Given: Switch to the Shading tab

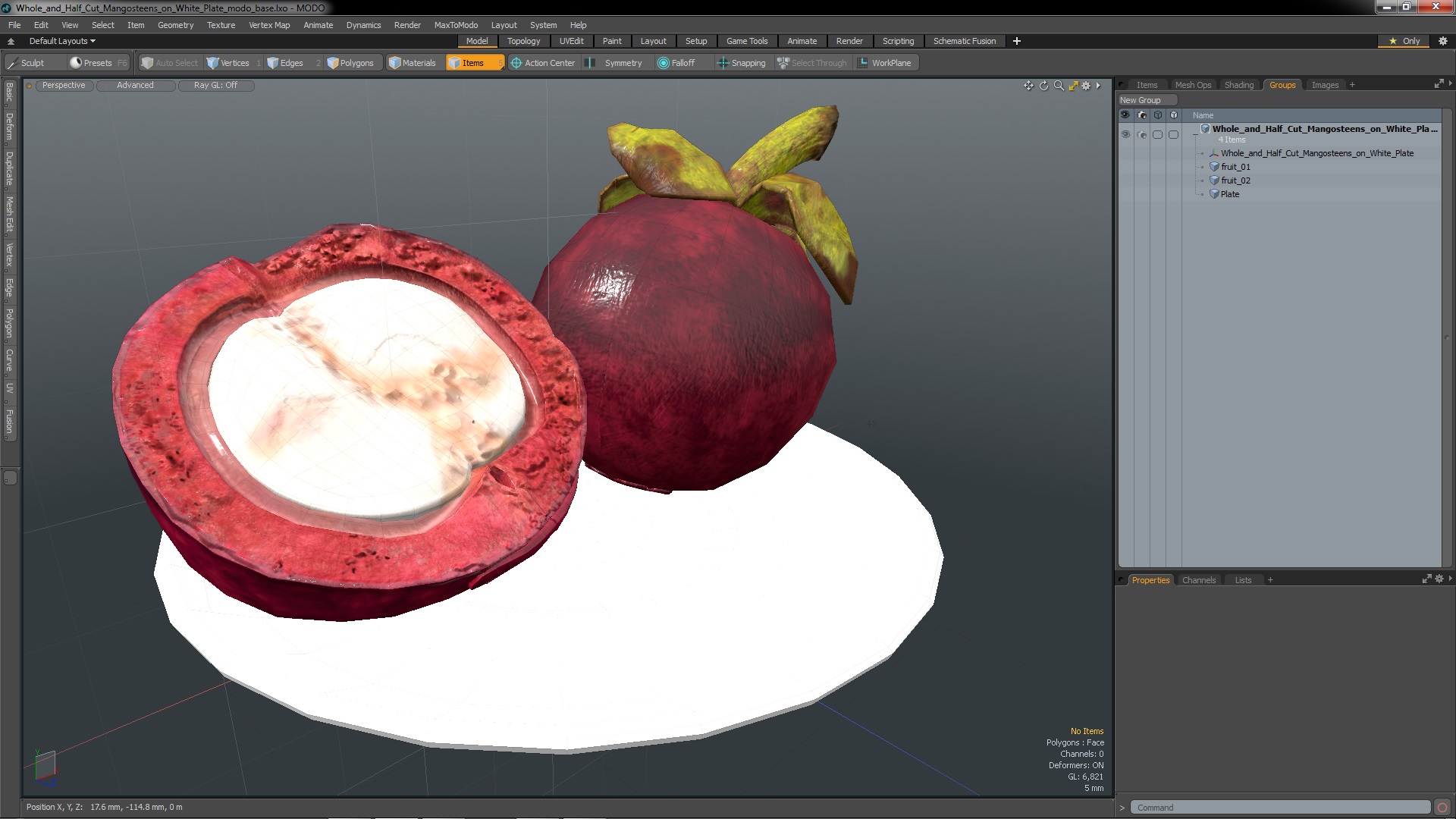Looking at the screenshot, I should click(1238, 85).
